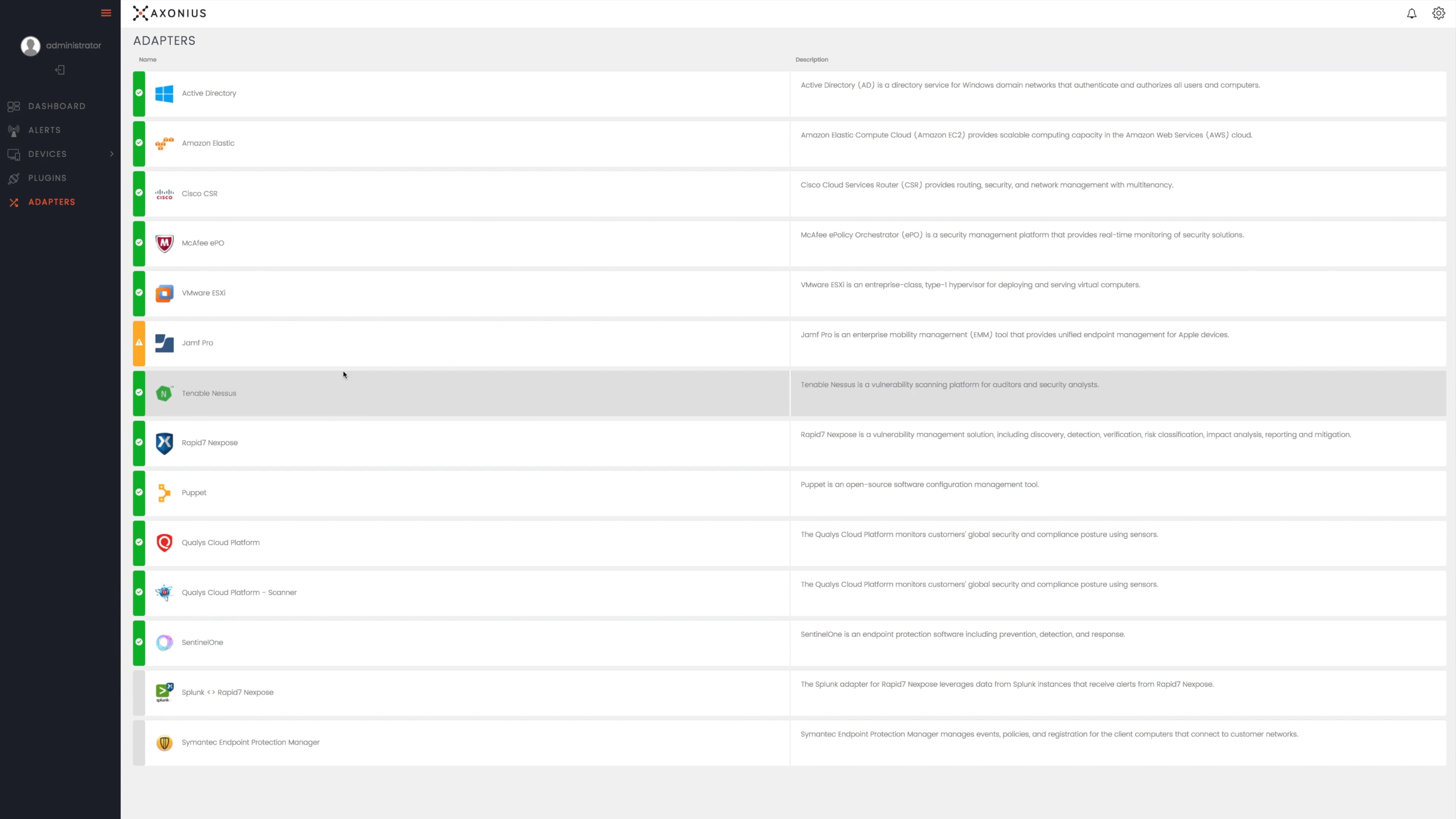The height and width of the screenshot is (819, 1456).
Task: Click the notifications bell icon
Action: [1411, 14]
